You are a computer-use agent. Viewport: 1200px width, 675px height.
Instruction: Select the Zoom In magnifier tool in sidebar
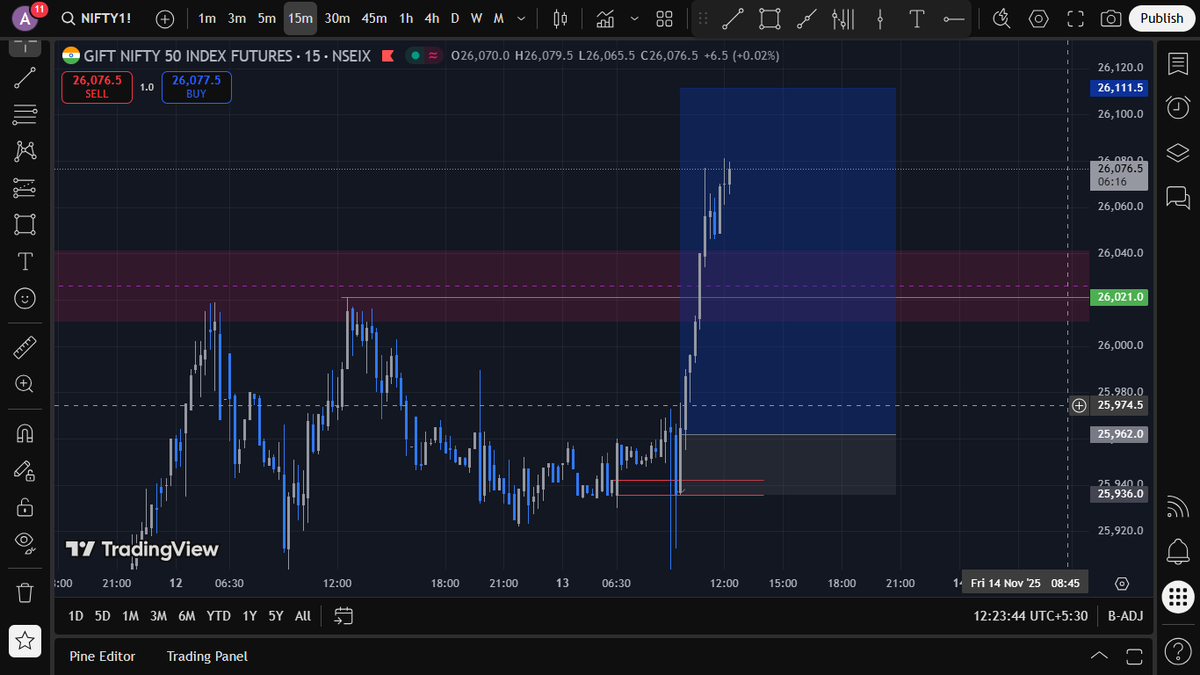coord(25,384)
